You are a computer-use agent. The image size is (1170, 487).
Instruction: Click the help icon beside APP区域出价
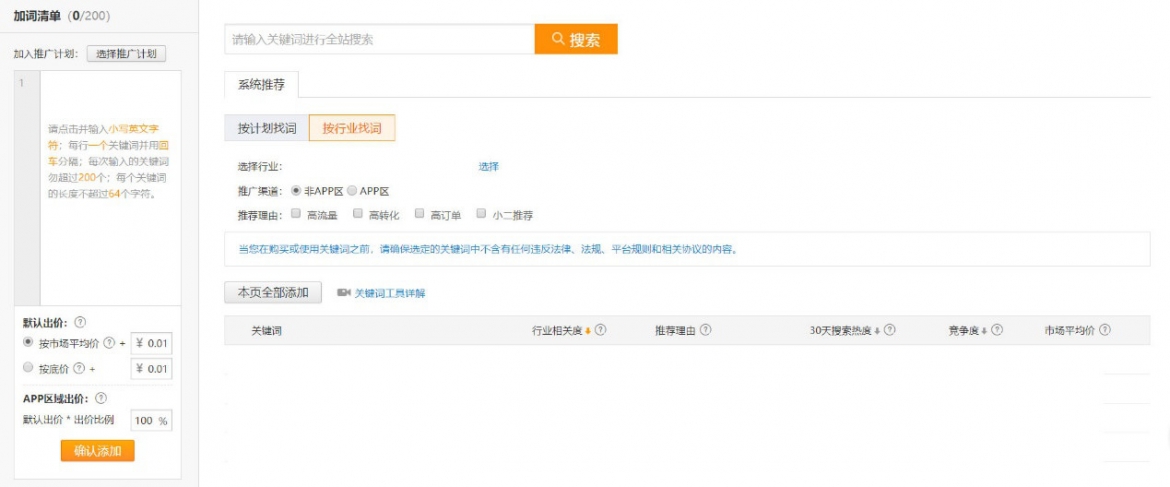pos(101,398)
